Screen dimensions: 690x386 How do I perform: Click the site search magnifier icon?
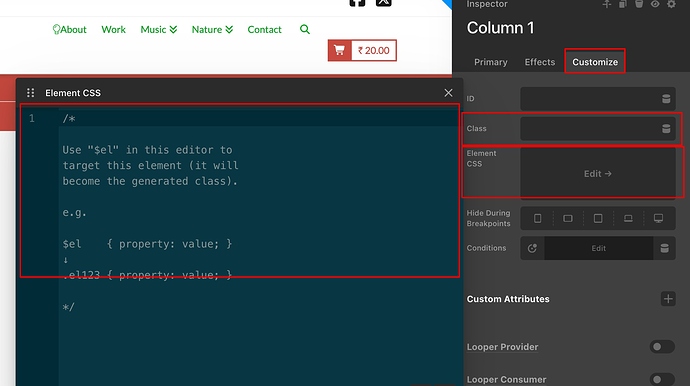(x=305, y=29)
